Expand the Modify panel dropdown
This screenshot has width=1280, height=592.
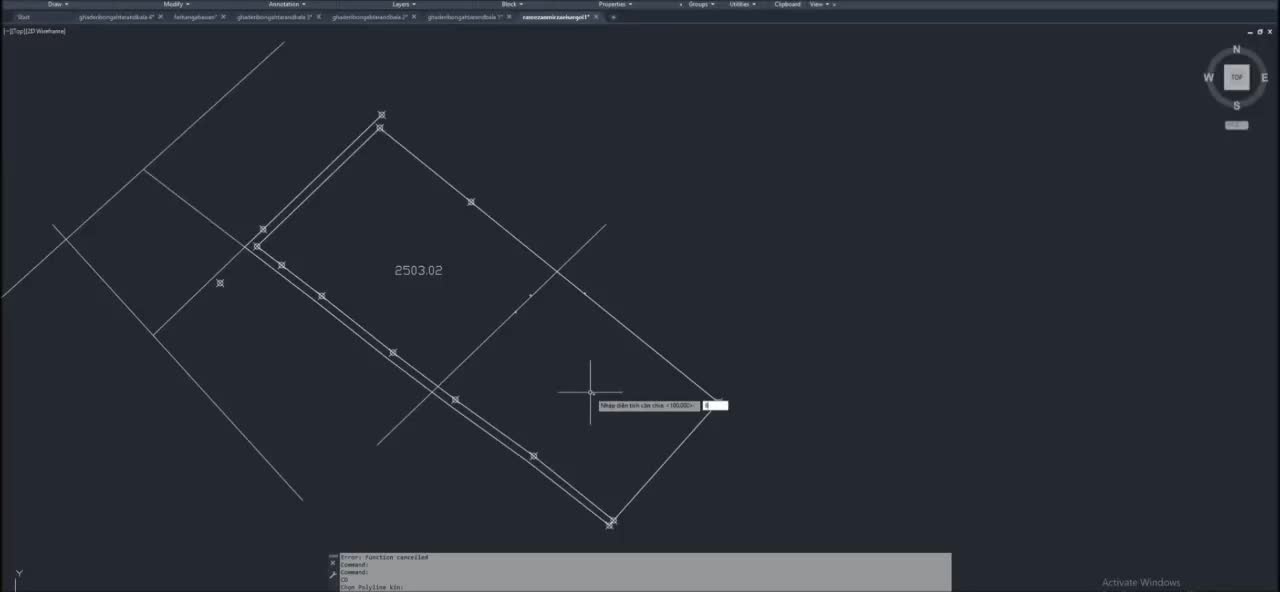tap(176, 4)
